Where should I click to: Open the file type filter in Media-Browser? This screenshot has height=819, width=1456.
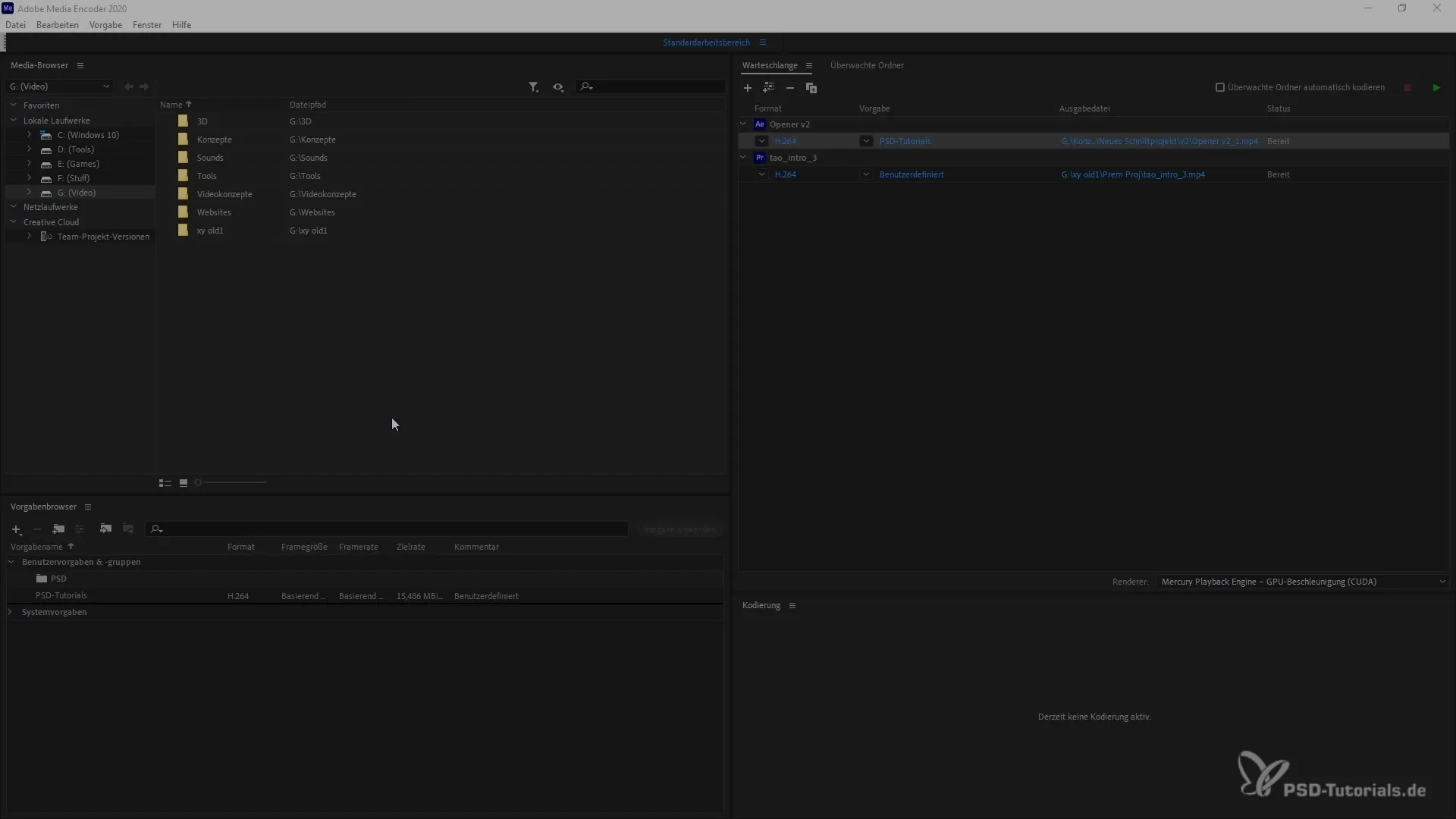[534, 87]
